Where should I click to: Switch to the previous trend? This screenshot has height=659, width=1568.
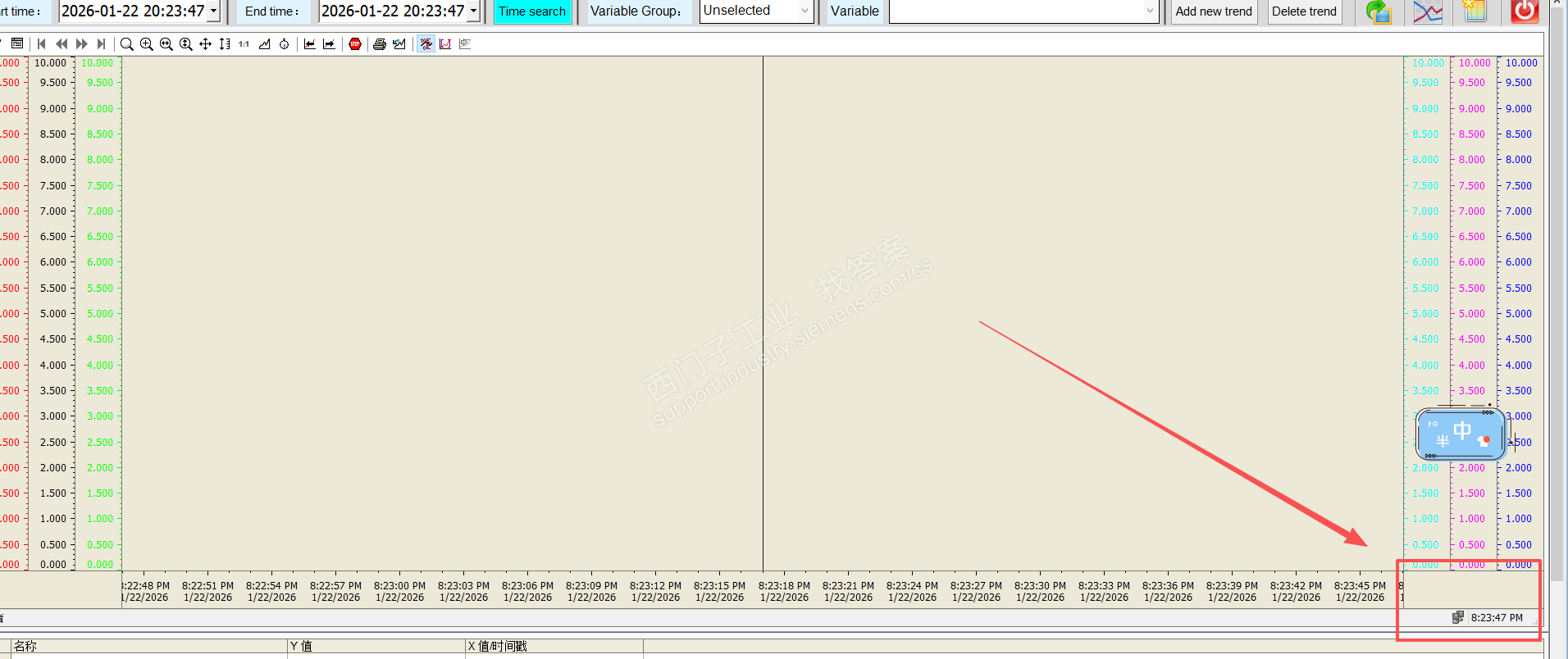point(309,43)
